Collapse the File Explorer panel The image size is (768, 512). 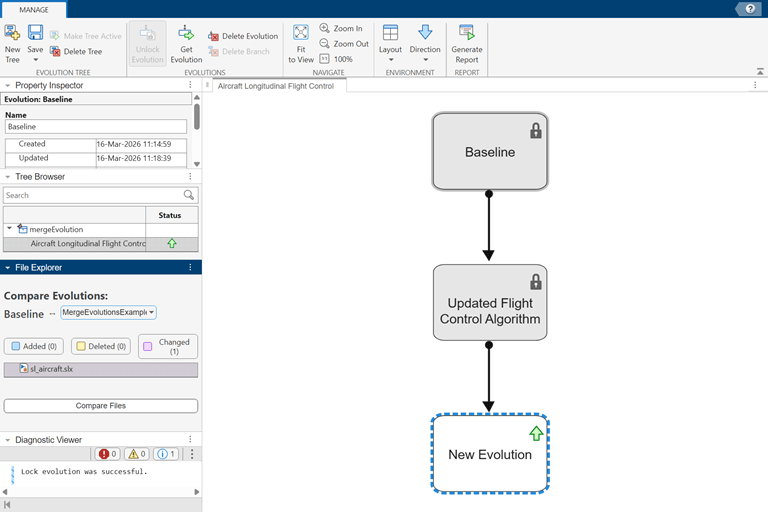coord(7,268)
